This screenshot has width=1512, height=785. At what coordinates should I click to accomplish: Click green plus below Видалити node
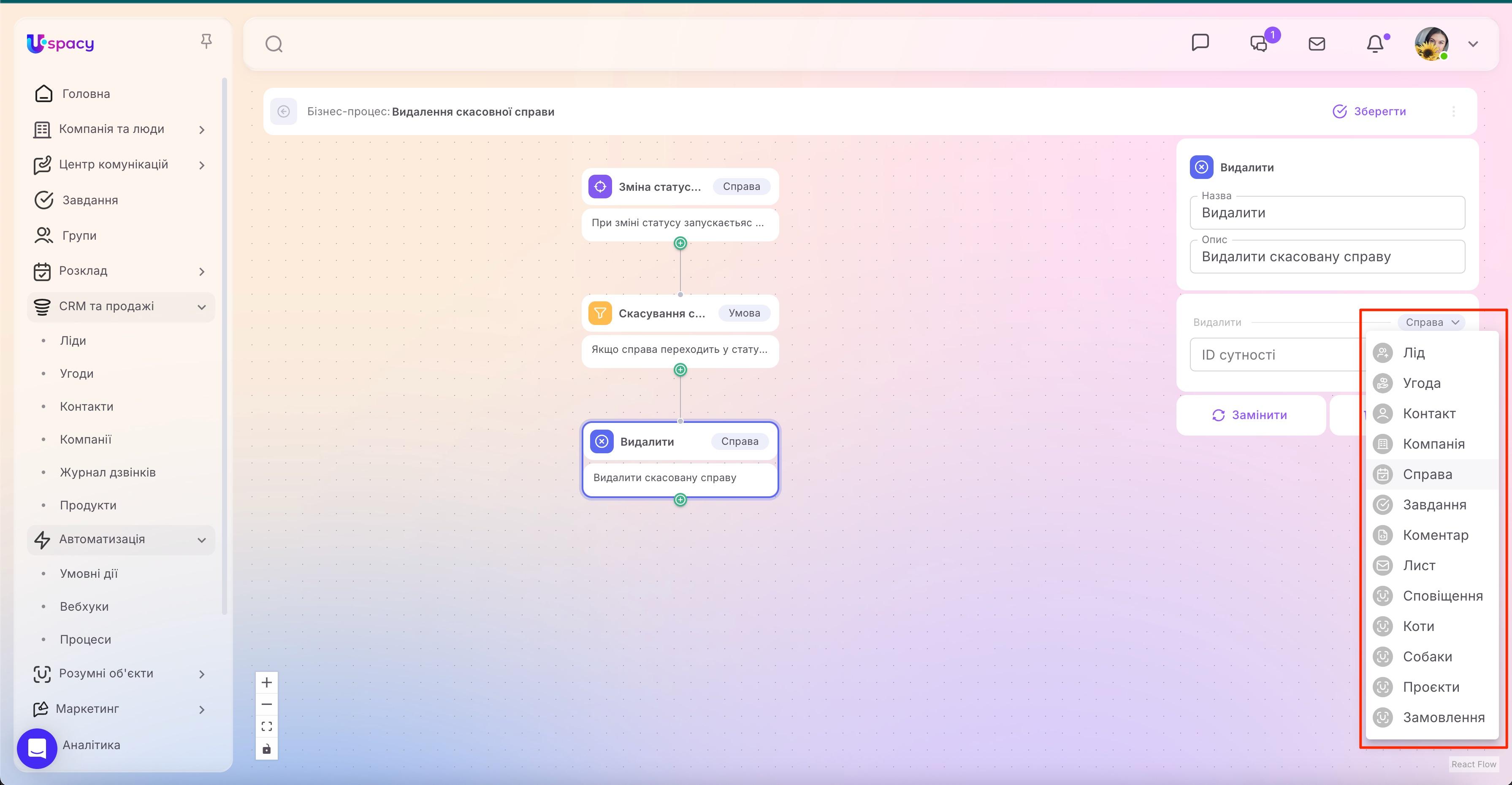point(680,500)
